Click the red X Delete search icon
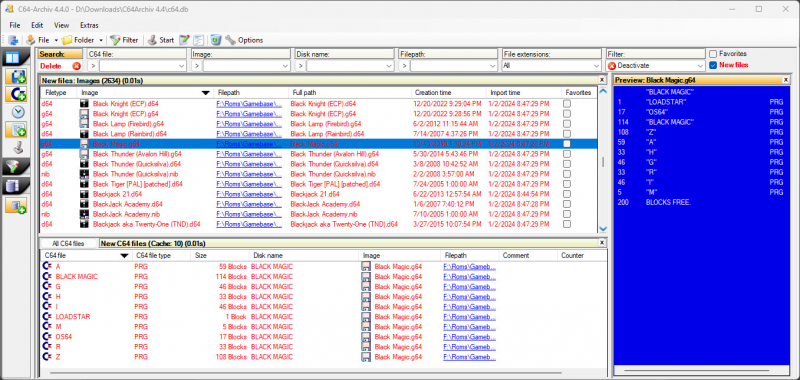This screenshot has width=800, height=380. point(77,66)
